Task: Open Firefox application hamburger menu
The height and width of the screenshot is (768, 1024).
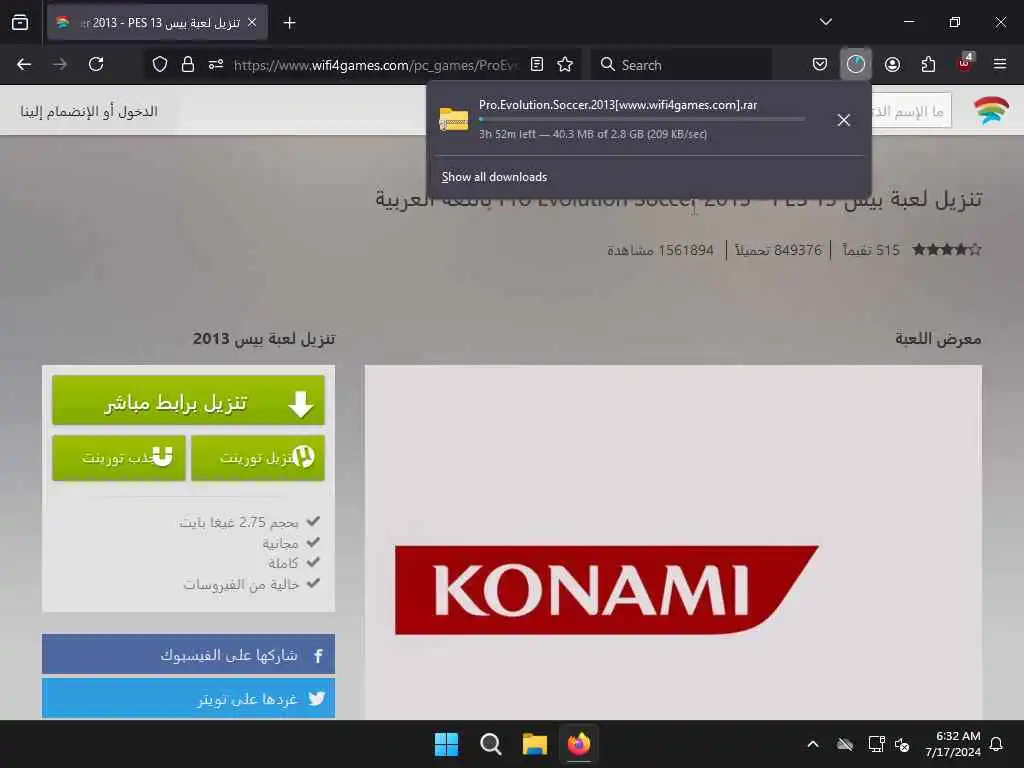Action: click(x=1000, y=64)
